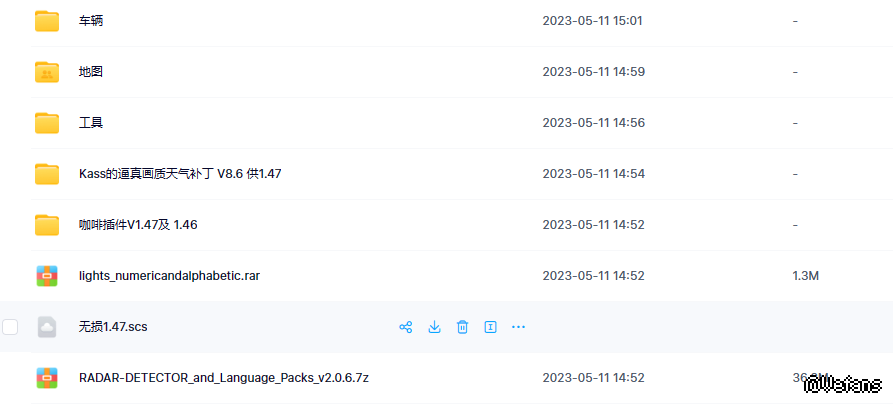Open folder Kass的逼真画质天气补丁 V8.6 供1.47
Viewport: 893px width, 405px height.
coord(180,174)
